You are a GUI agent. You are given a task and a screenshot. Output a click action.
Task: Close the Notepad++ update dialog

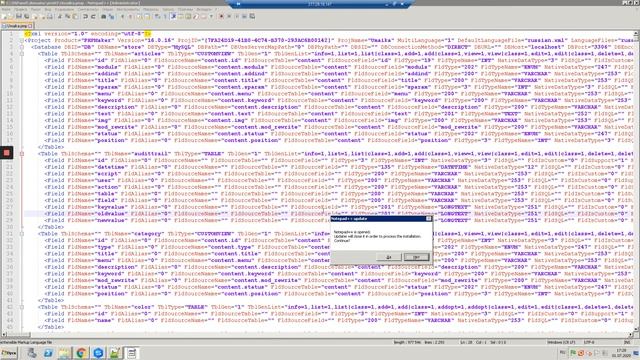pos(429,219)
